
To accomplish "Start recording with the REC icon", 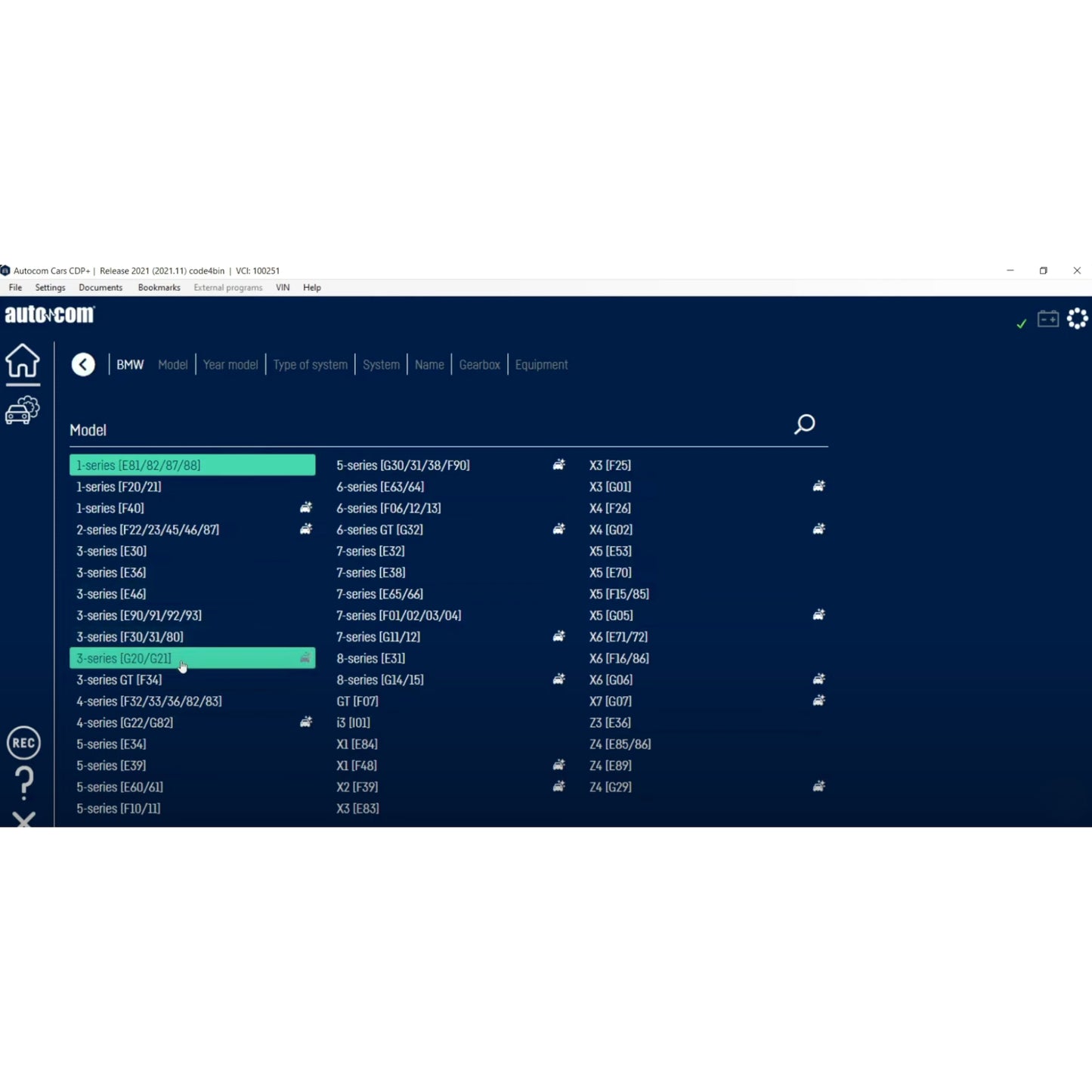I will (x=23, y=743).
